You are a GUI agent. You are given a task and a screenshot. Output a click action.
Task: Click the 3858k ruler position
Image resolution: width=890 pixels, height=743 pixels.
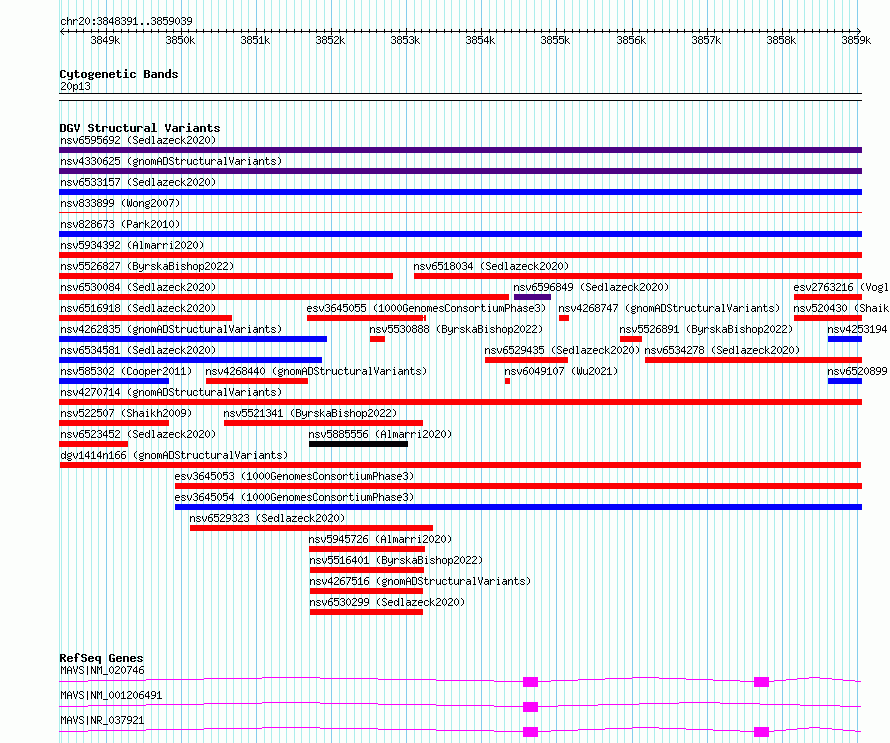pos(781,40)
